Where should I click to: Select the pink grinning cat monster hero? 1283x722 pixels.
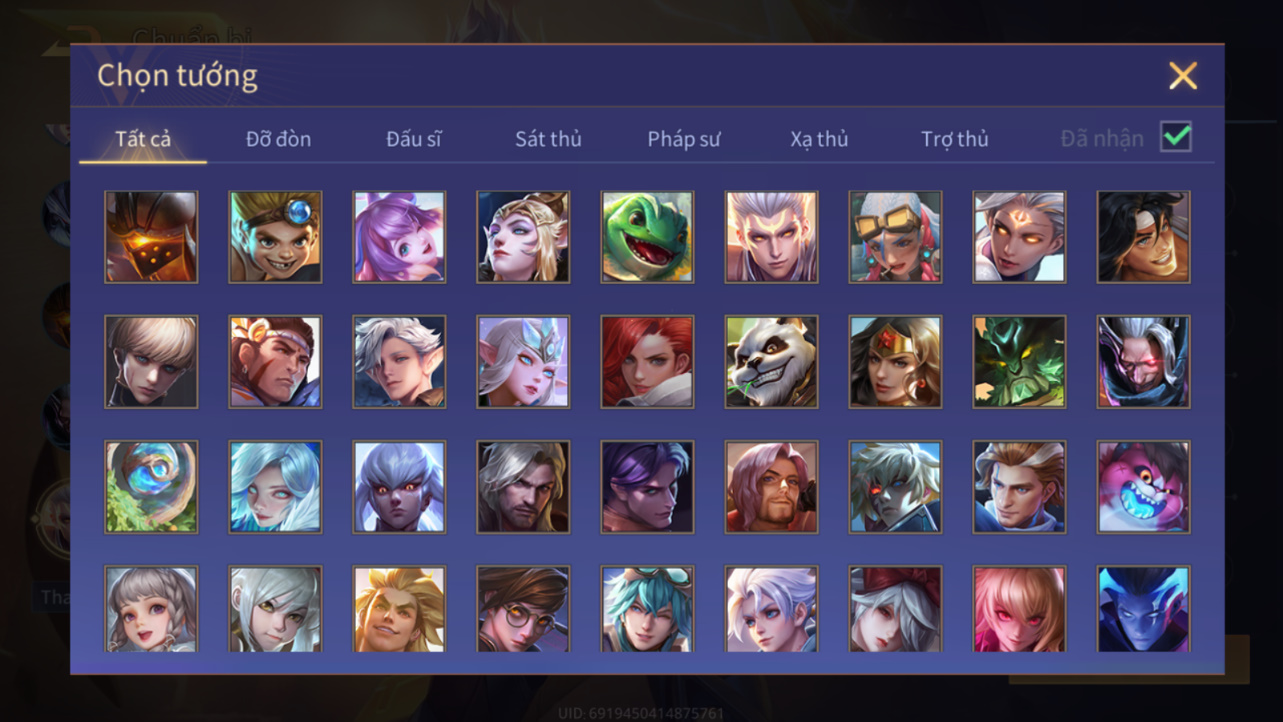click(1143, 487)
